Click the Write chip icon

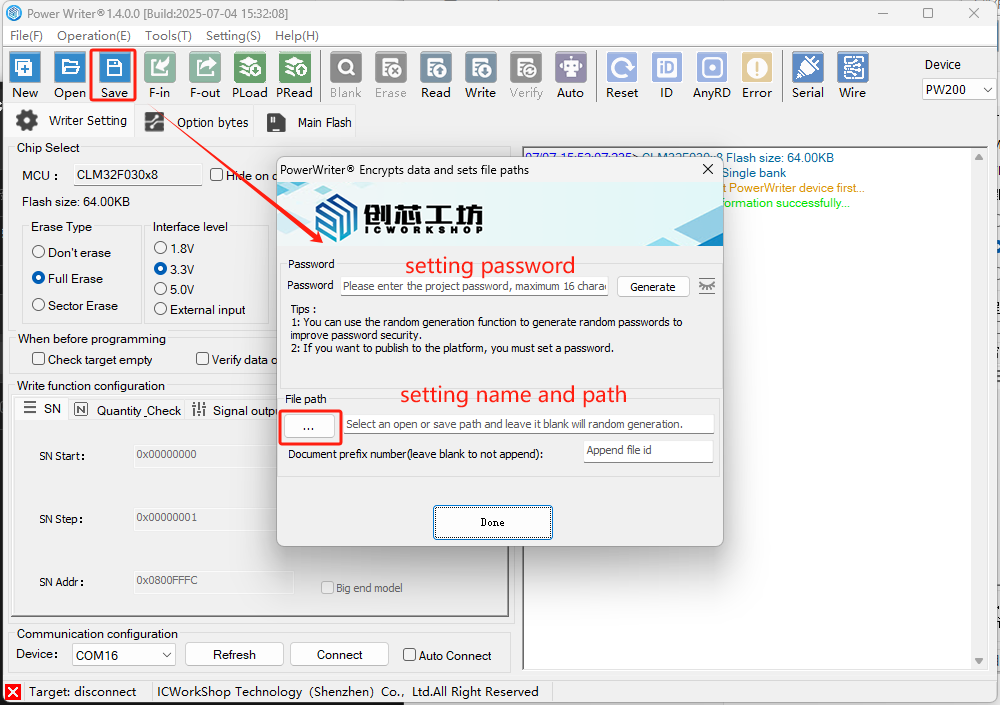coord(480,75)
